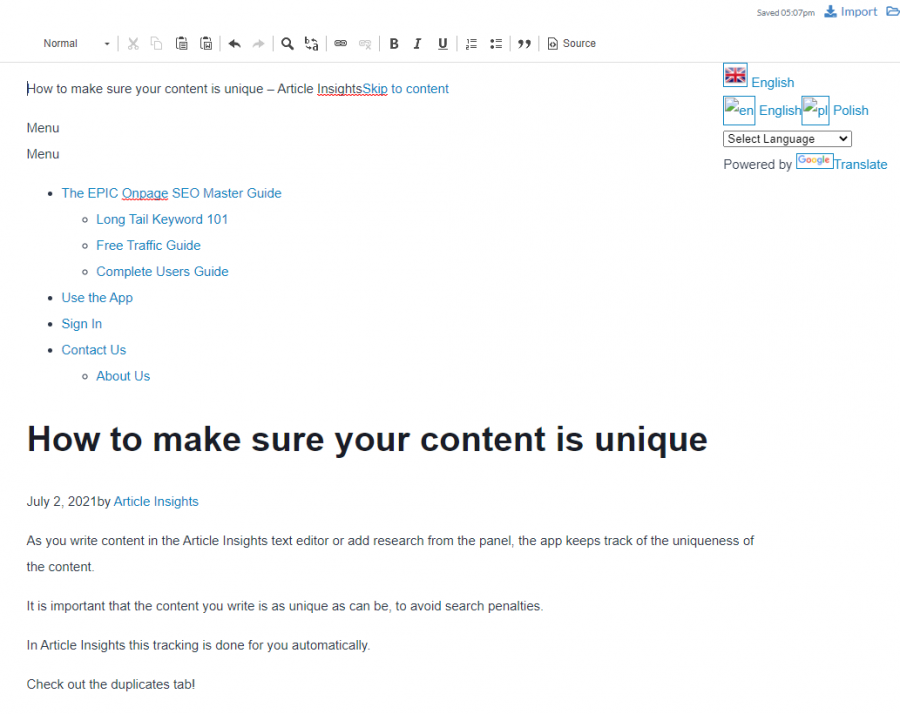Open the About Us link
Screen dimensions: 900x714
[x=123, y=376]
